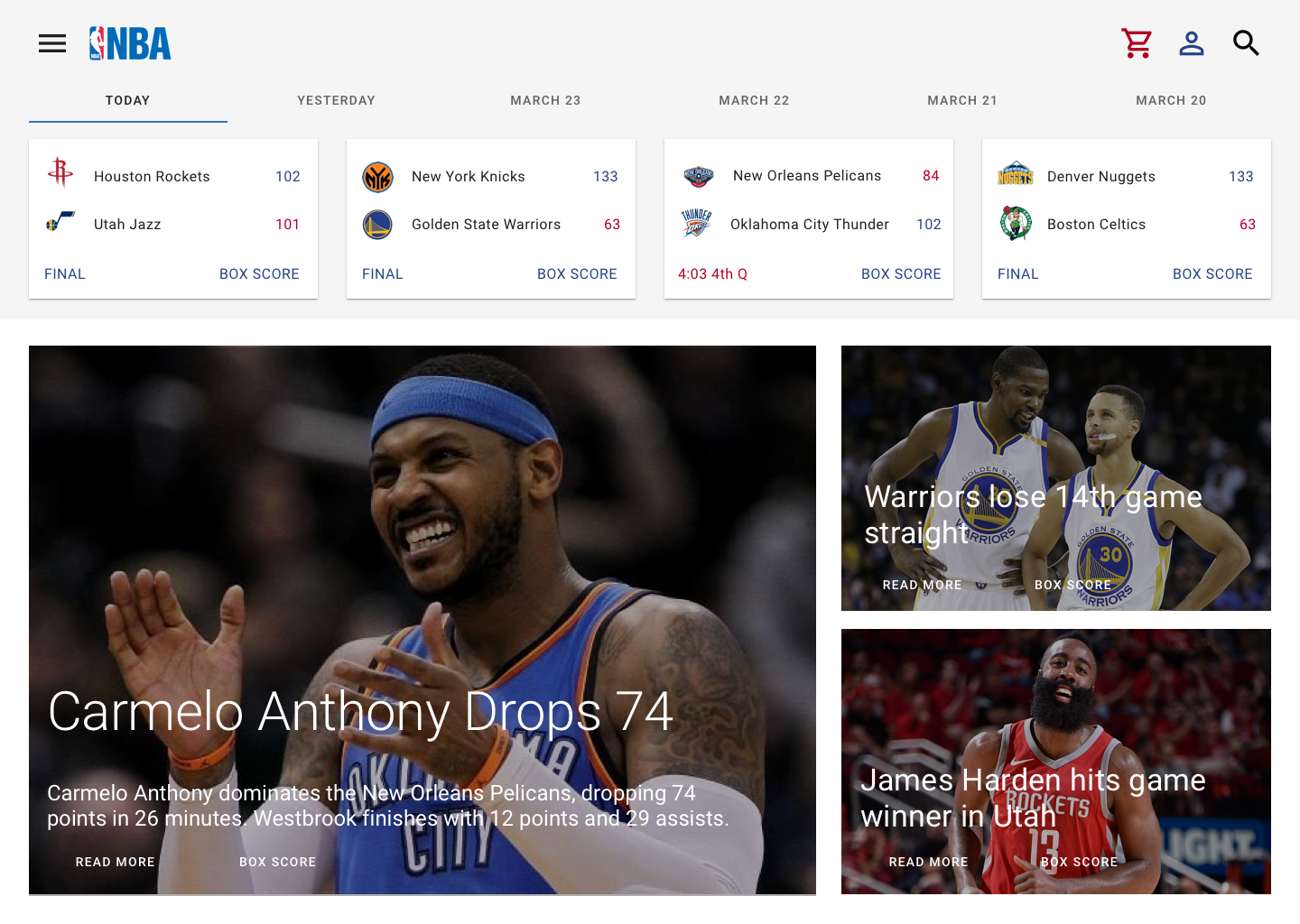The image size is (1300, 924).
Task: Click the Houston Rockets team name
Action: pos(152,177)
